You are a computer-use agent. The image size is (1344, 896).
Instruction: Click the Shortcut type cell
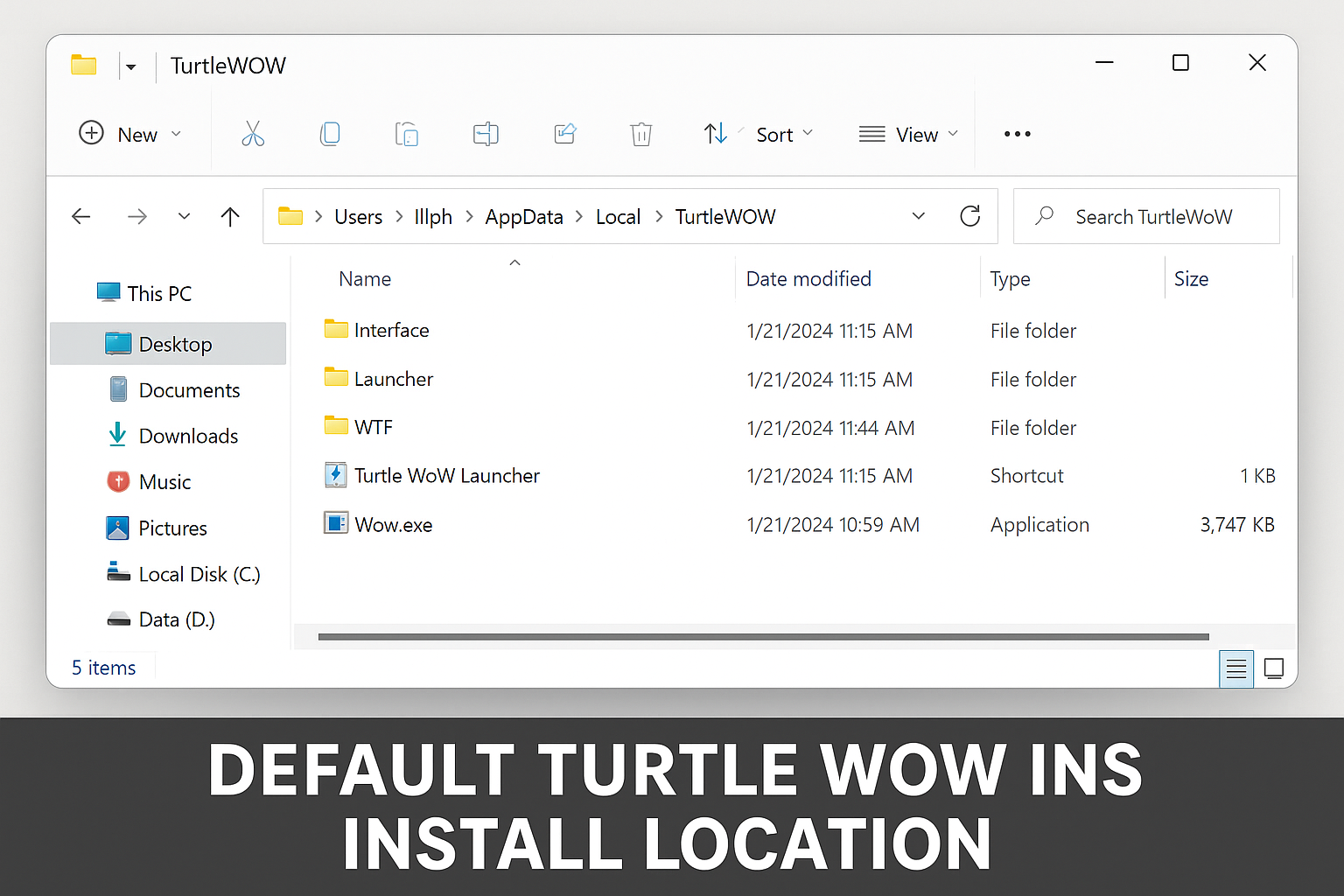(x=1027, y=475)
